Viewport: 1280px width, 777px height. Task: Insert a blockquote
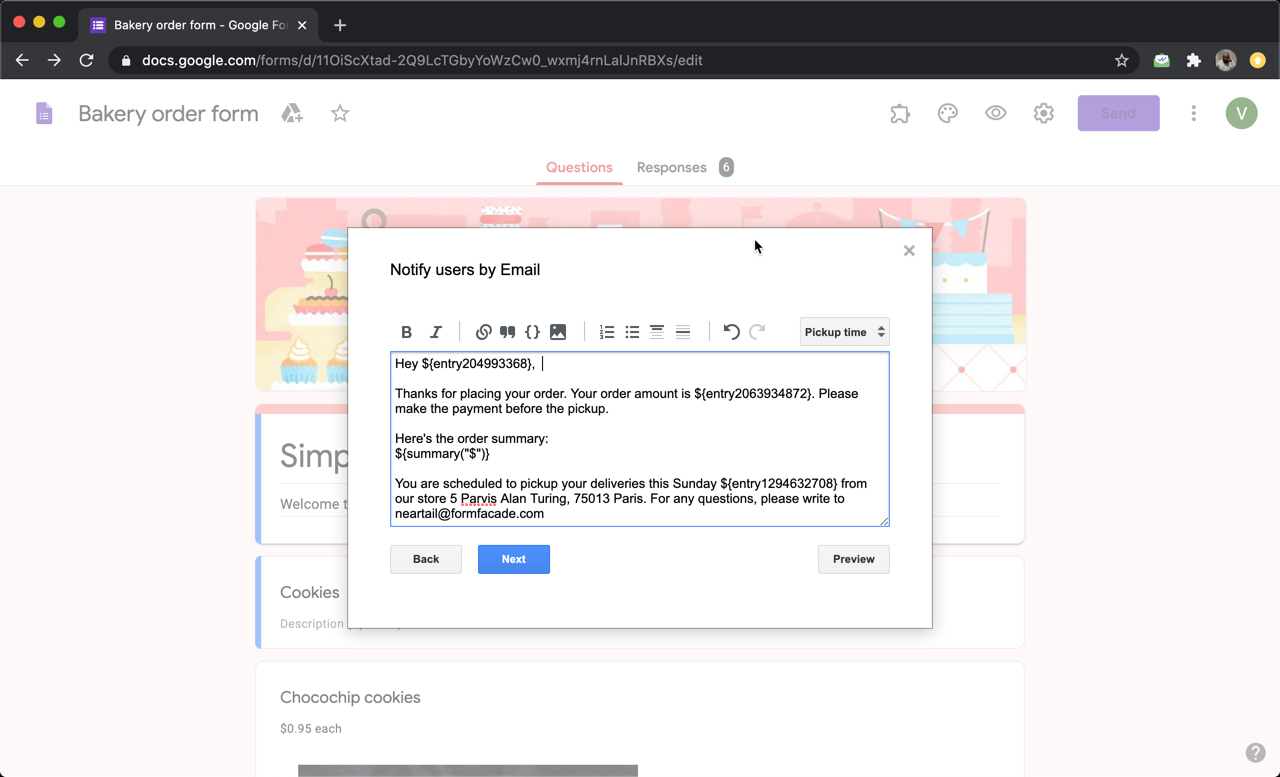(x=508, y=331)
